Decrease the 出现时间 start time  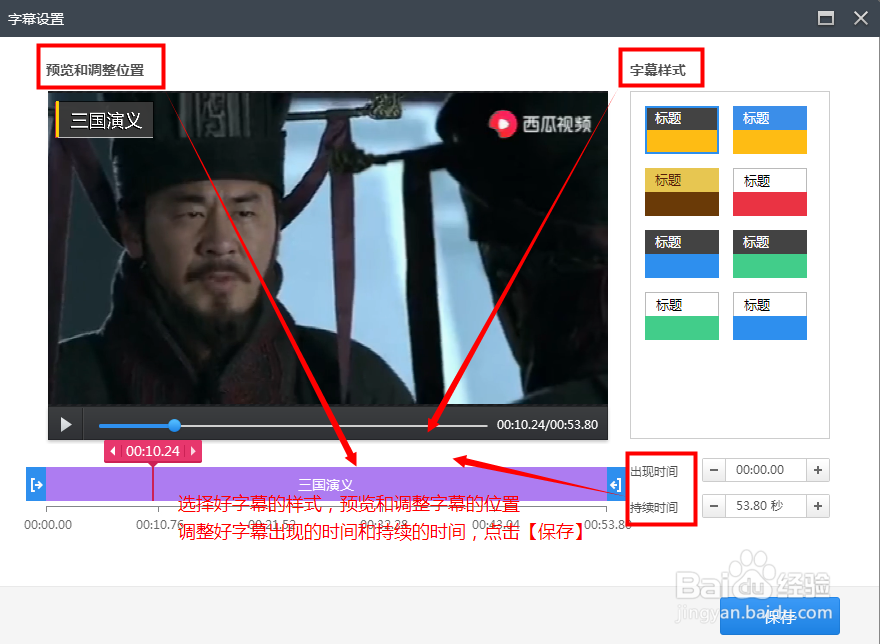coord(714,470)
